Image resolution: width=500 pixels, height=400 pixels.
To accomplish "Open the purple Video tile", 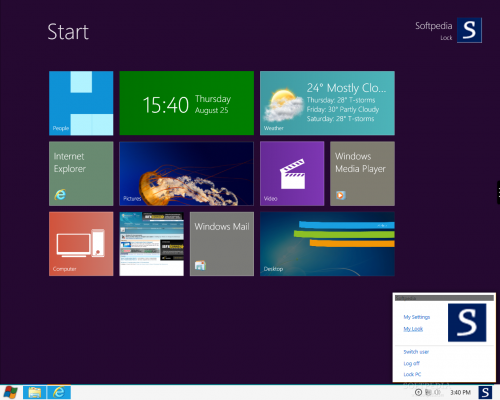I will (x=292, y=174).
